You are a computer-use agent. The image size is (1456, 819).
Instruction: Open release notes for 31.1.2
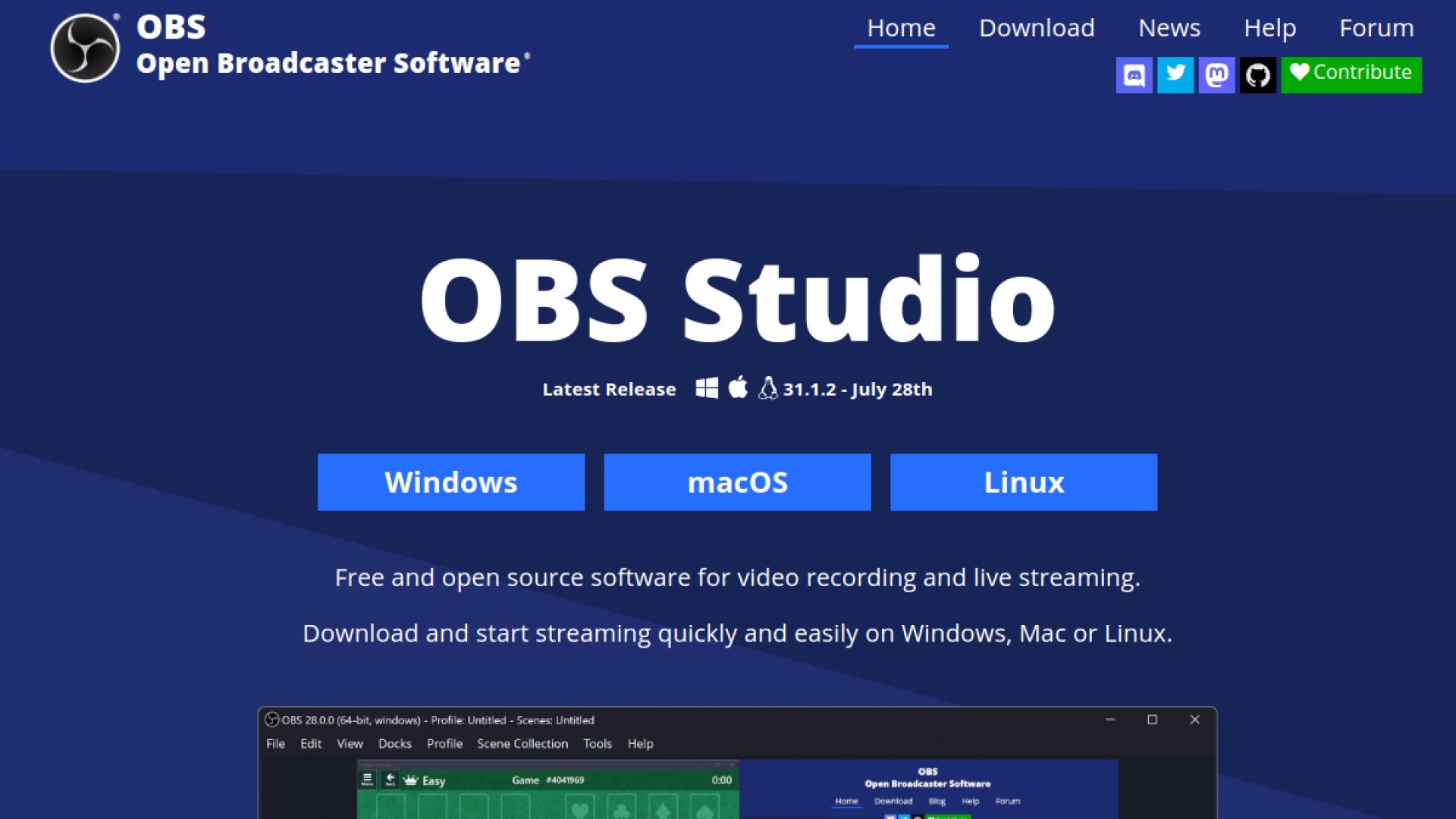858,389
